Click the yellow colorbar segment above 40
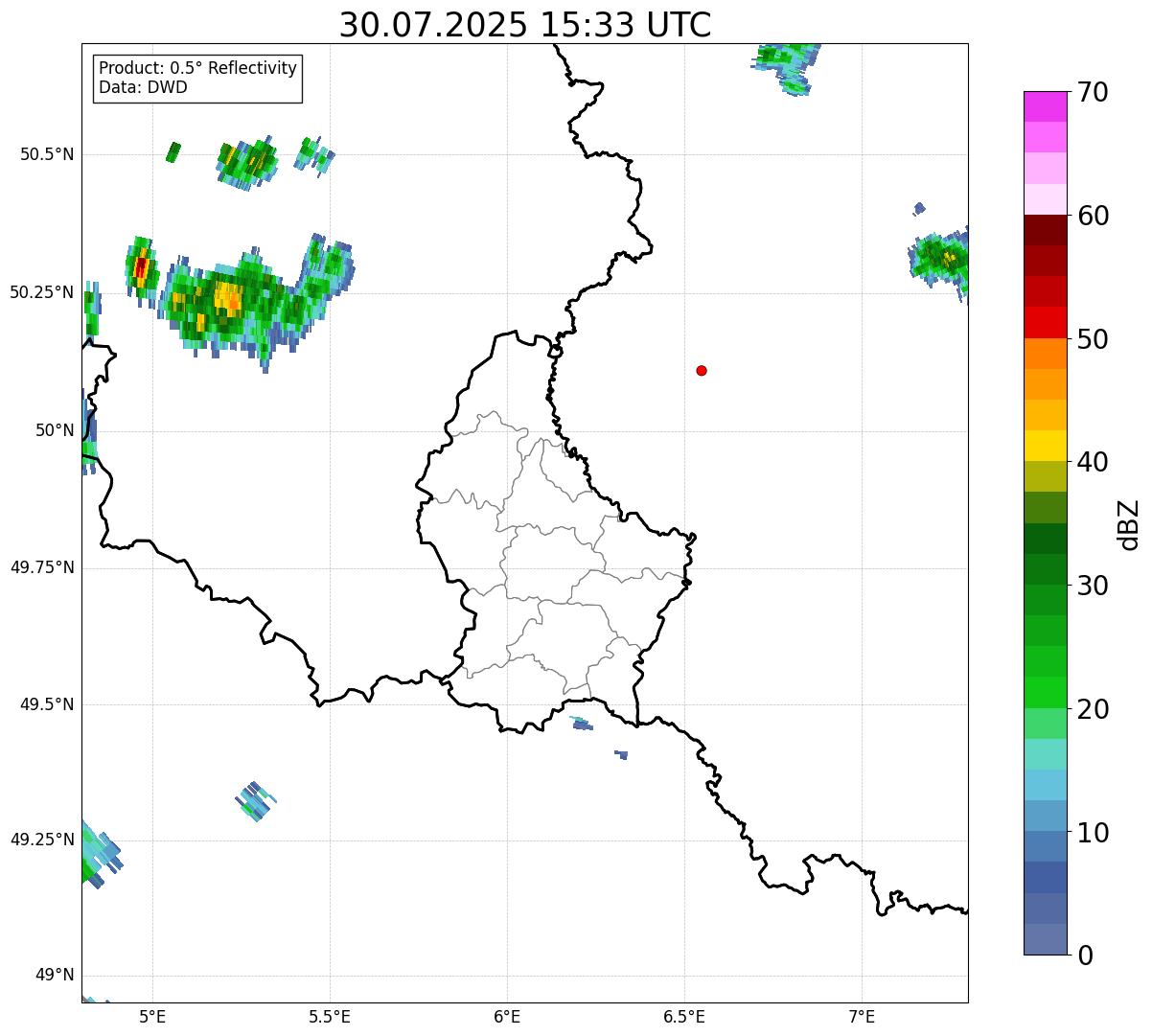The width and height of the screenshot is (1152, 1036). point(1045,447)
